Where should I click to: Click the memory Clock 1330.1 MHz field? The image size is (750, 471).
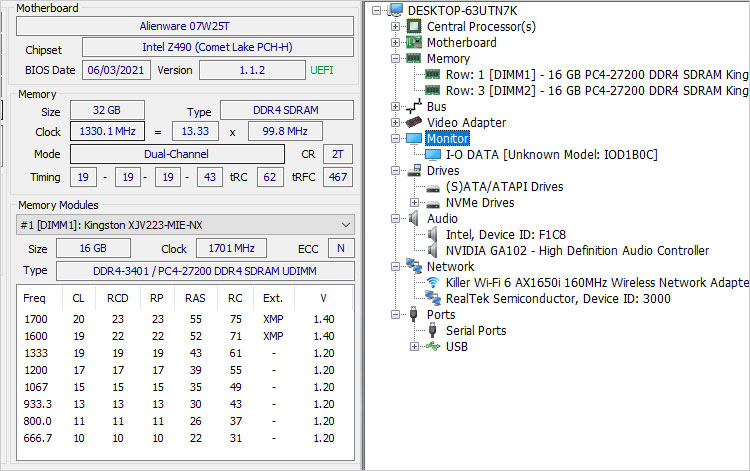tap(107, 131)
